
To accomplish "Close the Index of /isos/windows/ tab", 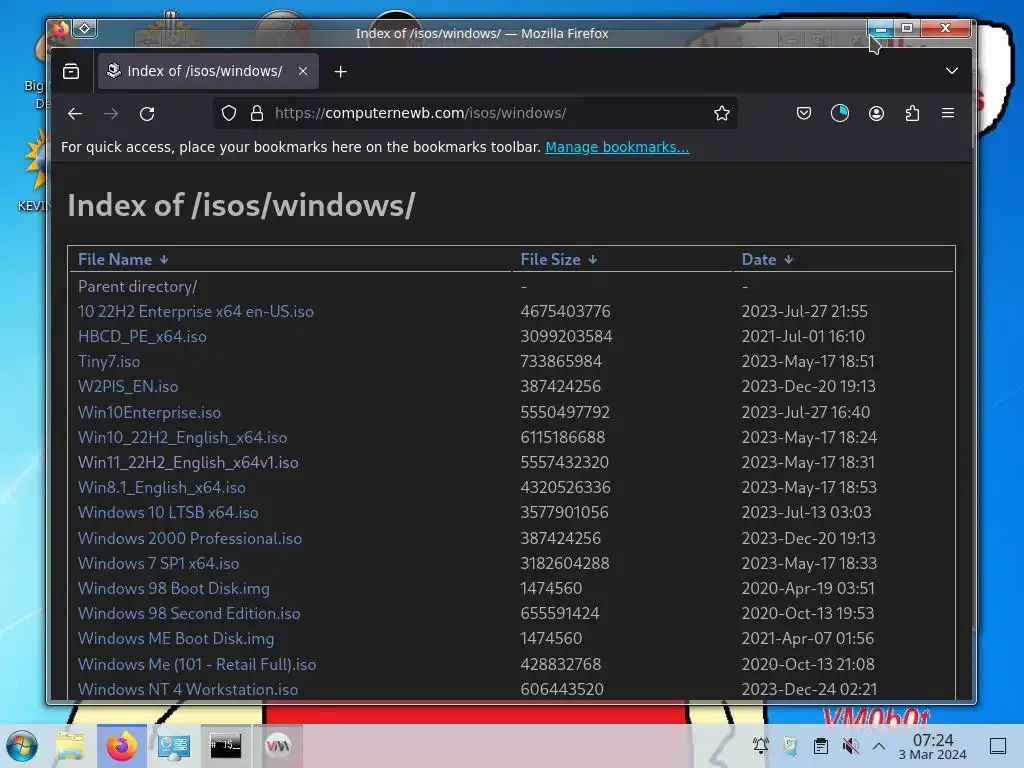I will point(303,71).
